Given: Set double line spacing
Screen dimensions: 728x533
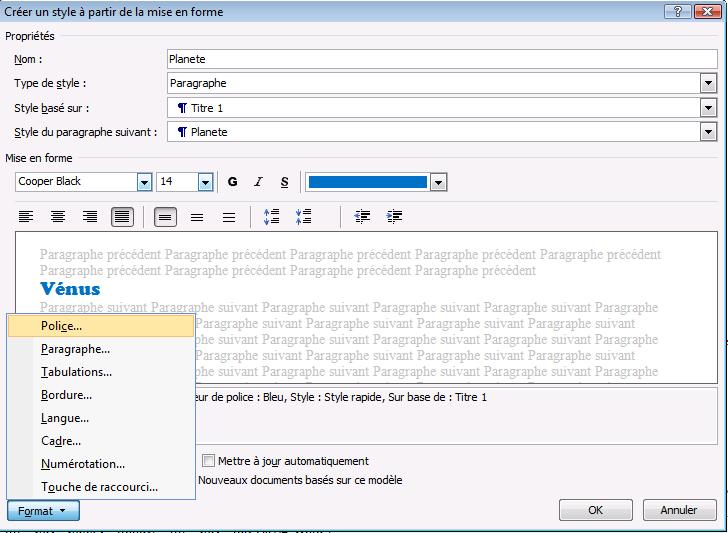Looking at the screenshot, I should (x=229, y=217).
